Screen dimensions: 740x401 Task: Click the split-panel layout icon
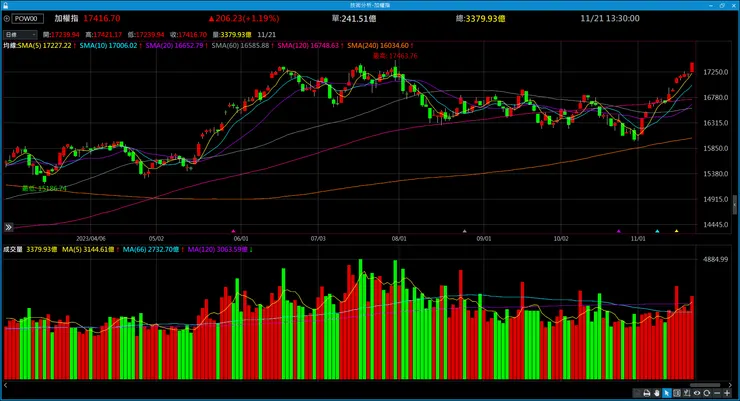pos(677,393)
